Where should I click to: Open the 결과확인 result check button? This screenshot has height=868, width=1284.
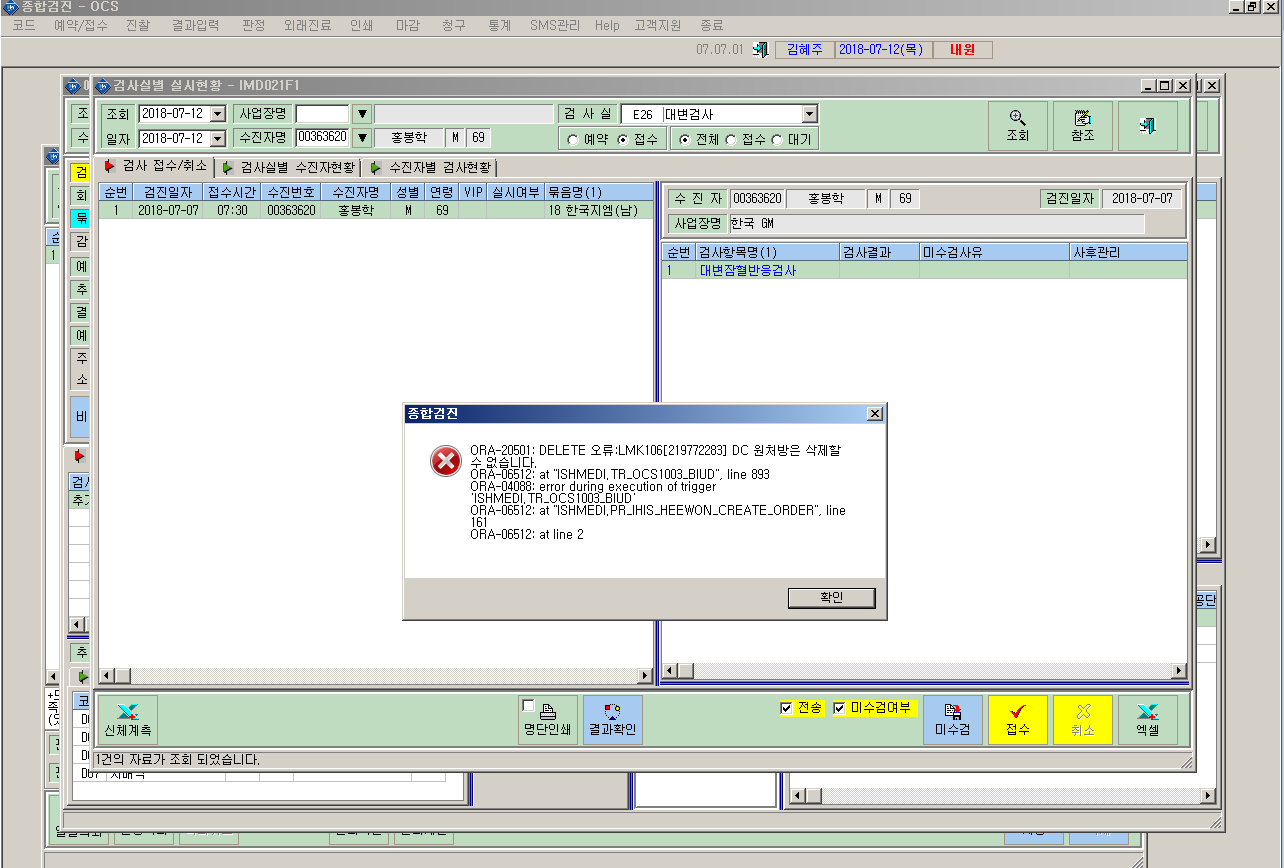tap(613, 720)
